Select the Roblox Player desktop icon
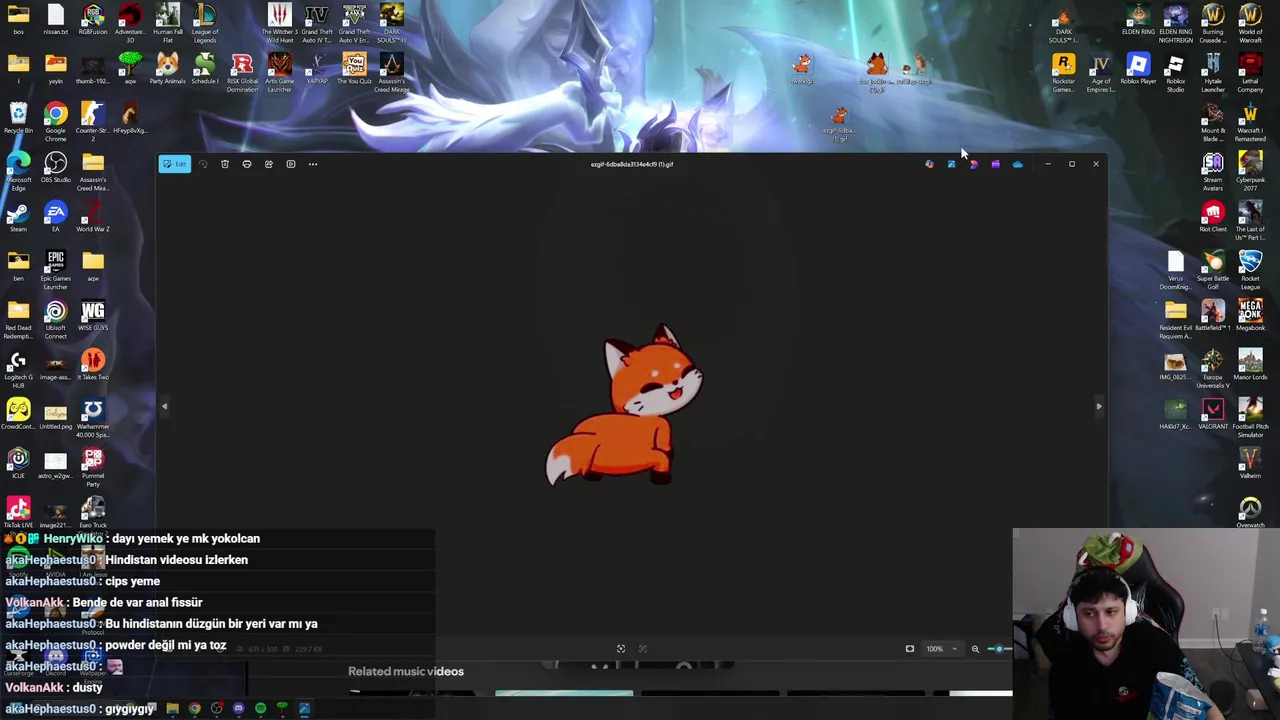The height and width of the screenshot is (720, 1280). 1138,69
